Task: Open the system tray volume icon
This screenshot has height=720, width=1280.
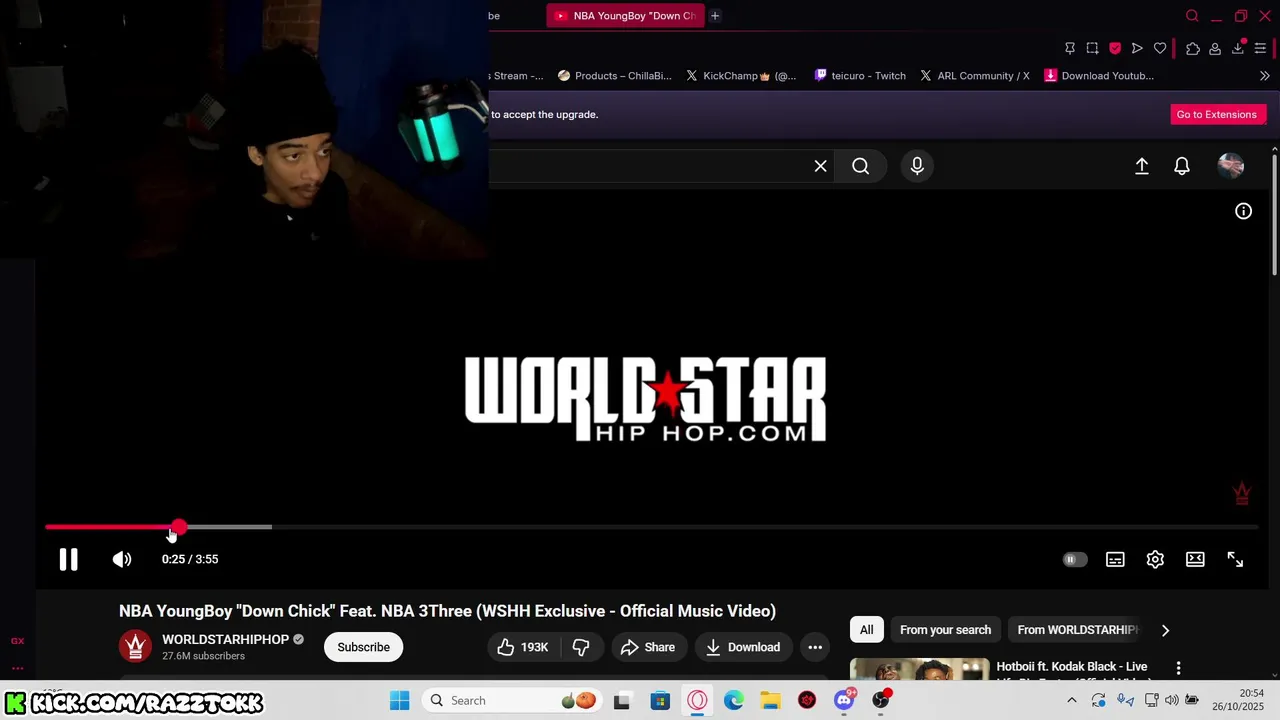Action: click(x=1171, y=700)
